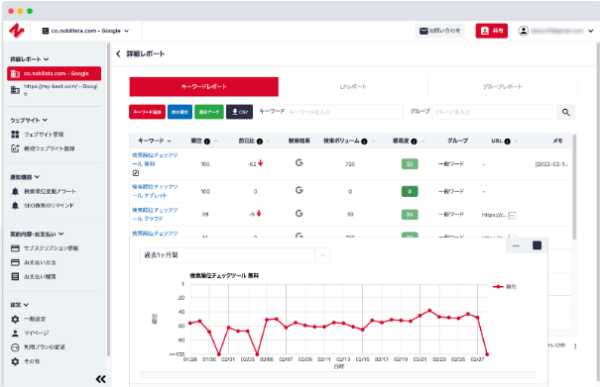Toggle the 順位 series in chart legend
This screenshot has width=600, height=387.
point(504,287)
